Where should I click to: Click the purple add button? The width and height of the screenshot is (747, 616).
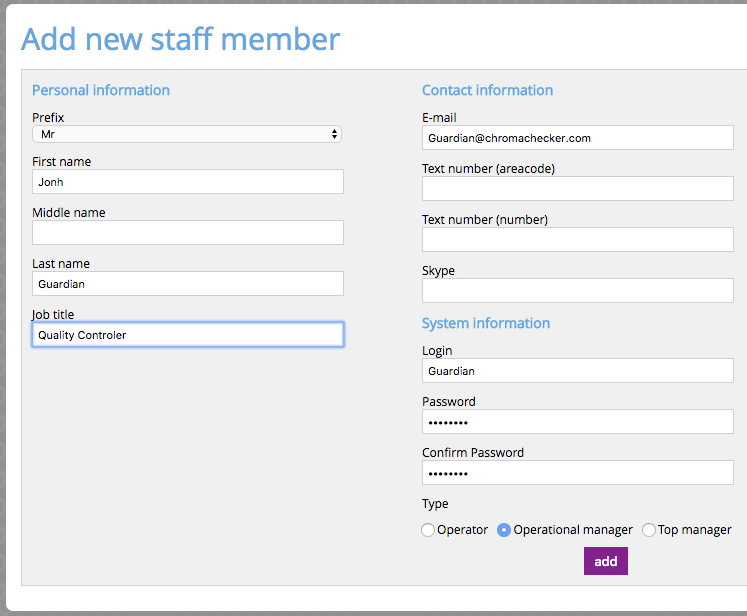[x=606, y=561]
